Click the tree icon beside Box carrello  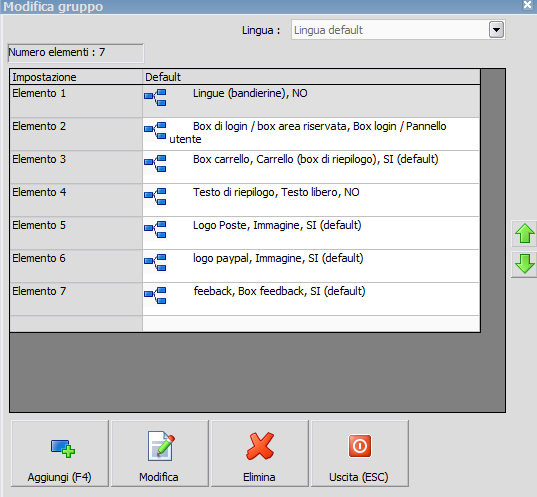155,164
